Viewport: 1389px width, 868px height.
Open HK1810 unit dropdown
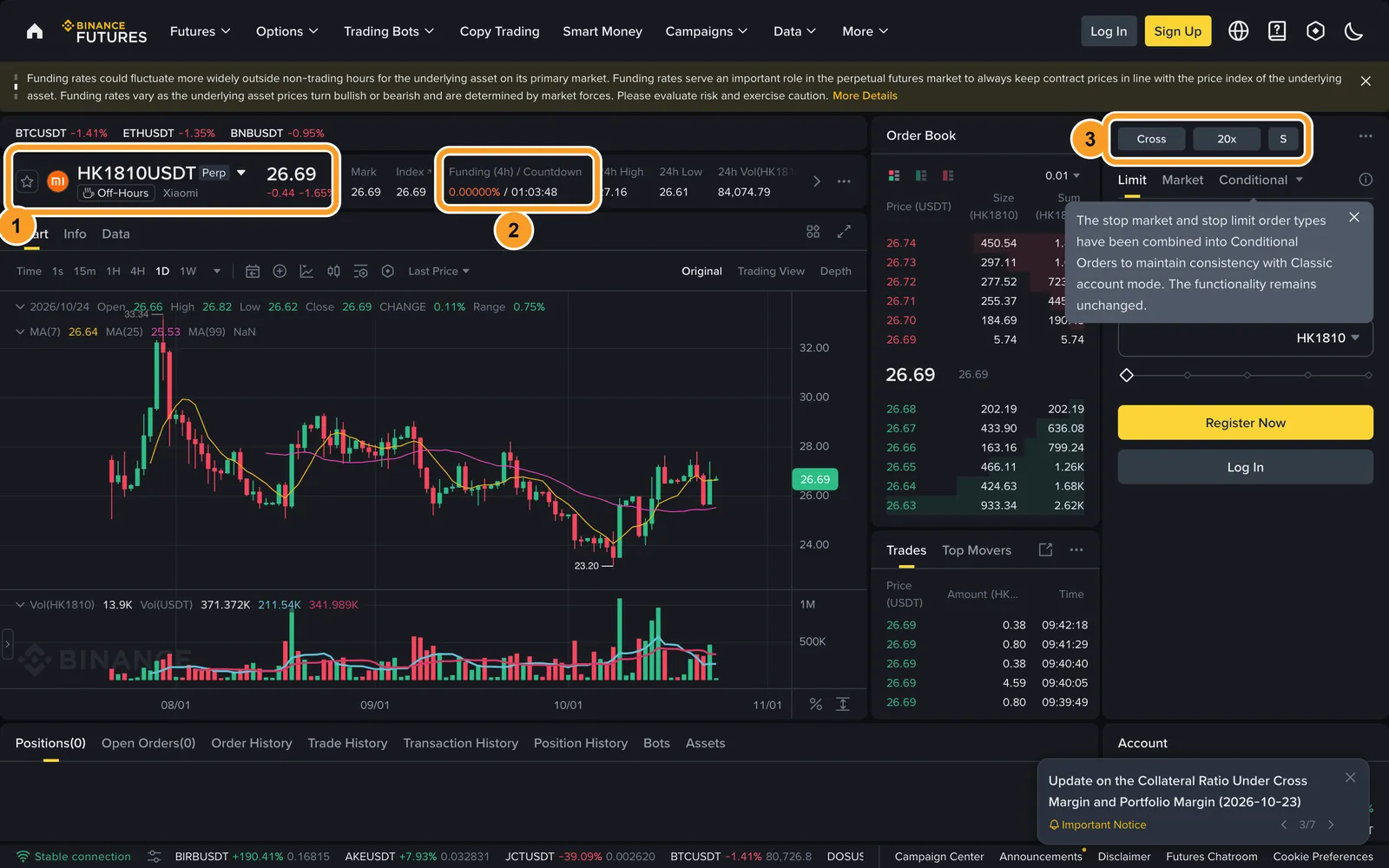pyautogui.click(x=1327, y=338)
